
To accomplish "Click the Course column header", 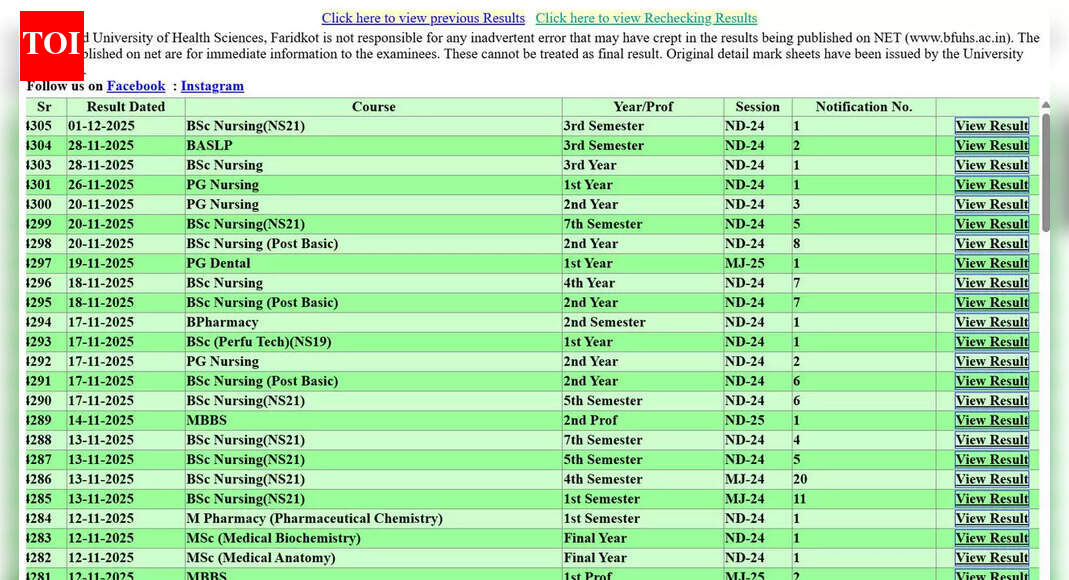I will click(373, 107).
